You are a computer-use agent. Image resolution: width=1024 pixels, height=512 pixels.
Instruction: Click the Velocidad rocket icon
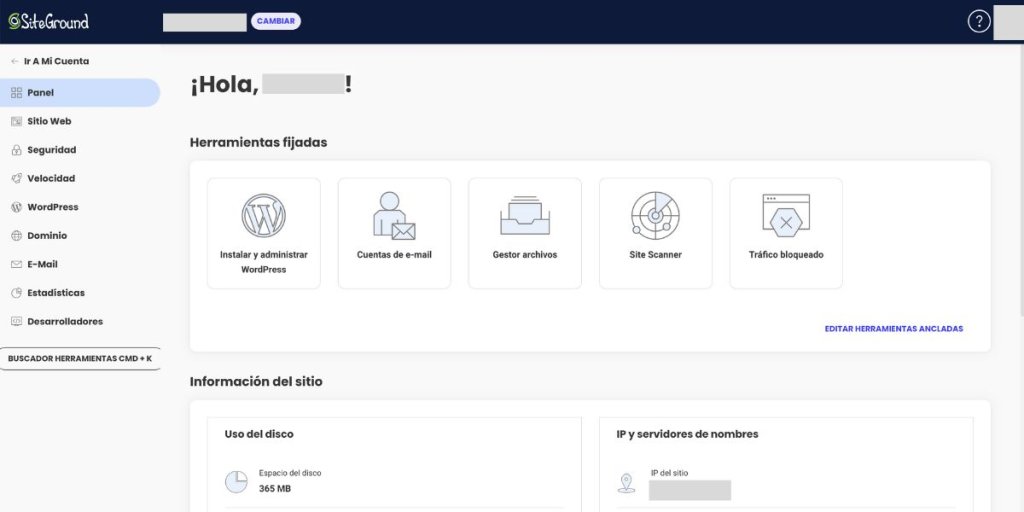(x=16, y=178)
